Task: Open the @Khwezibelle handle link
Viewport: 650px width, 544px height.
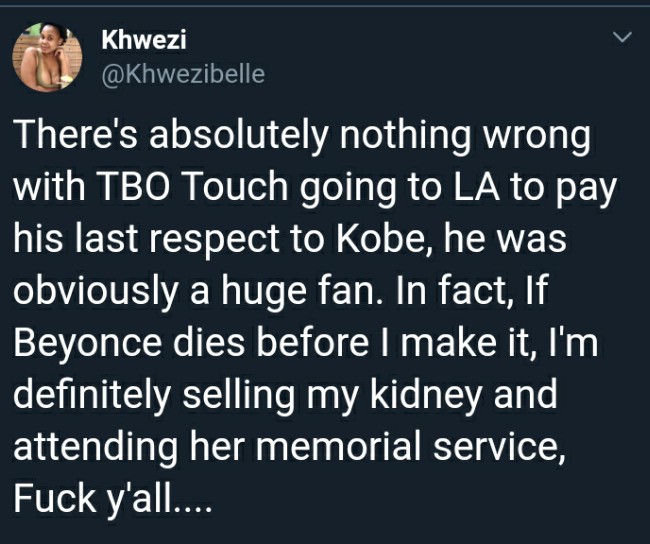Action: (183, 74)
